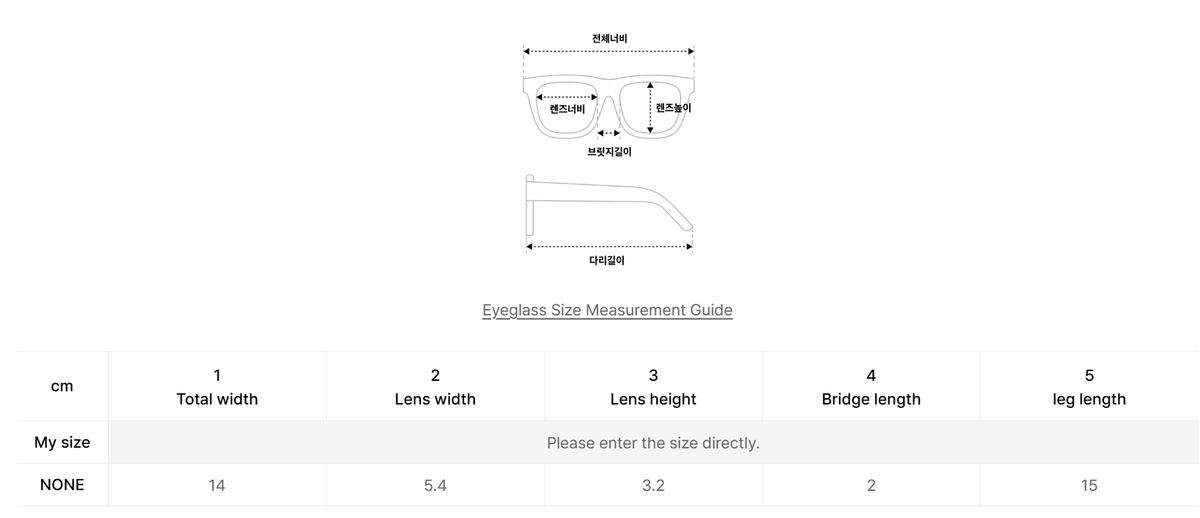The height and width of the screenshot is (518, 1200).
Task: Select the leg length column header
Action: pos(1089,387)
